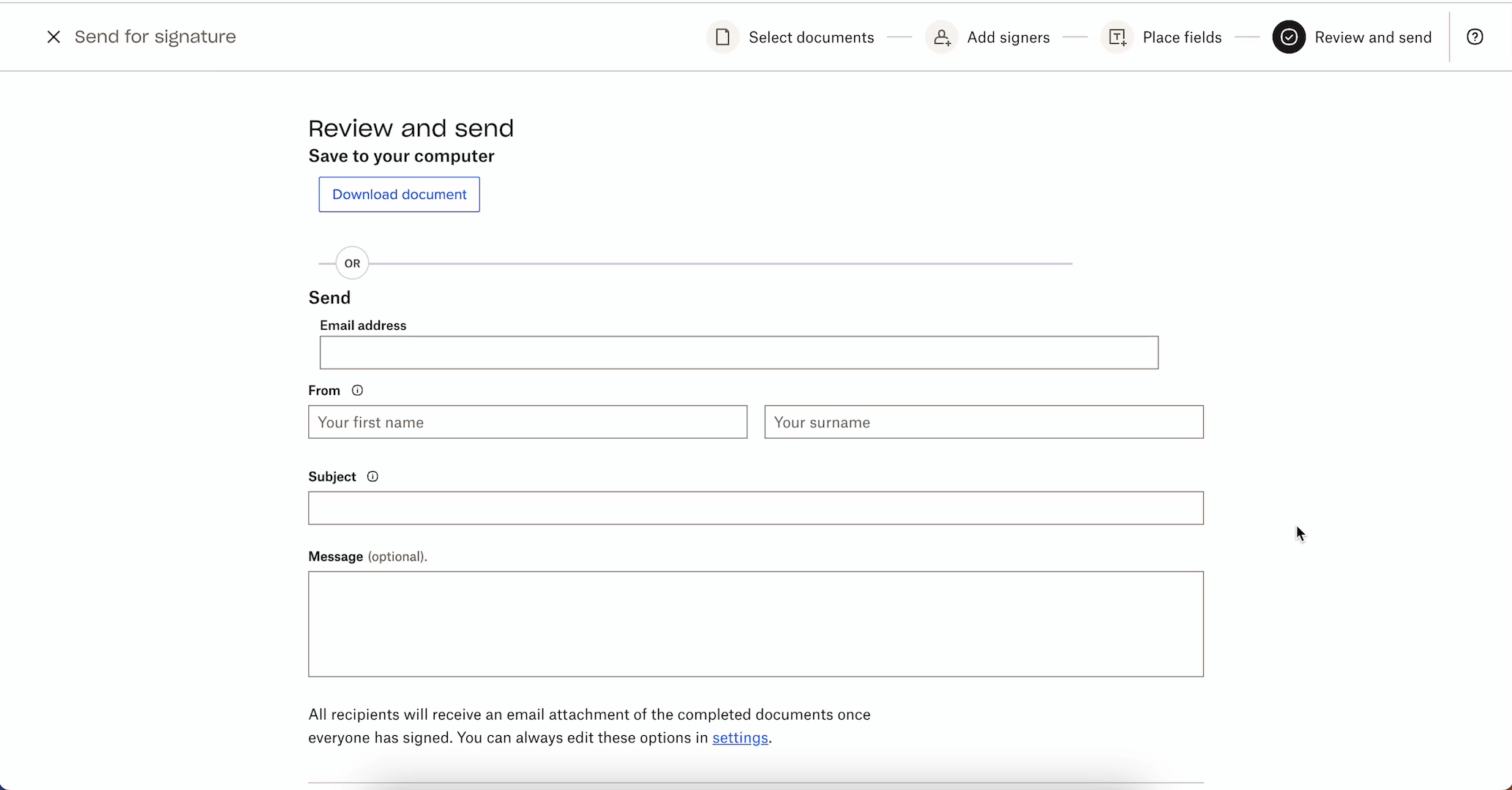Click inside the Message text area
The height and width of the screenshot is (790, 1512).
pos(755,624)
